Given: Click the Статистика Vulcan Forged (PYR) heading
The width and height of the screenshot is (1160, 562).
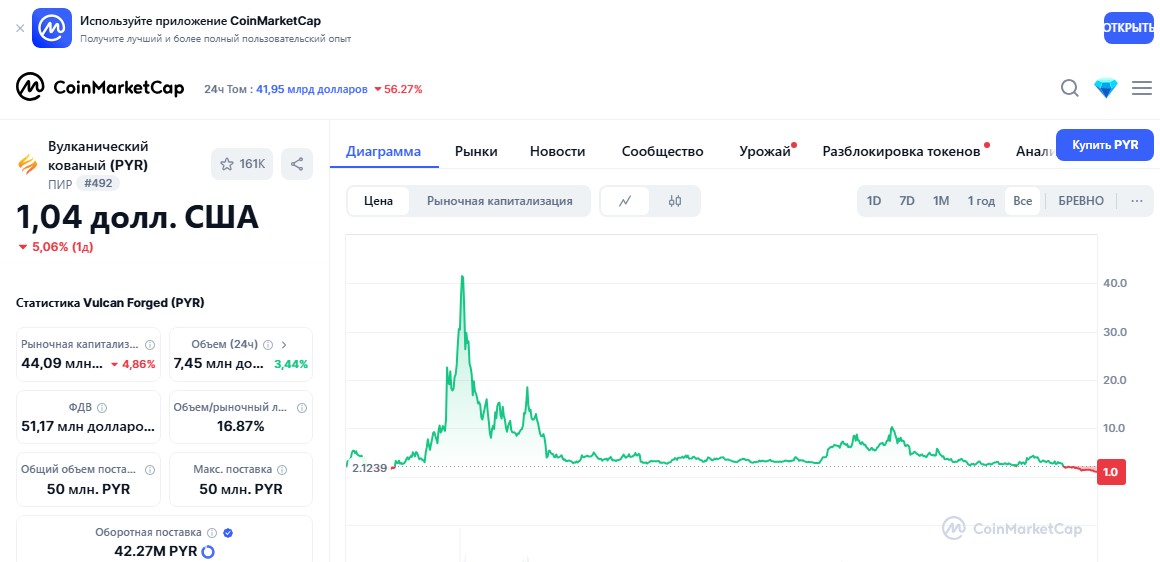Looking at the screenshot, I should coord(109,303).
